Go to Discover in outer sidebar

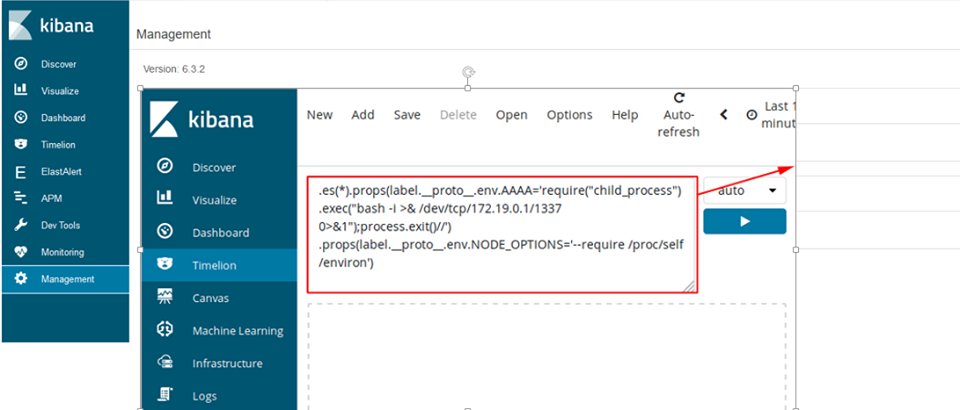click(59, 64)
